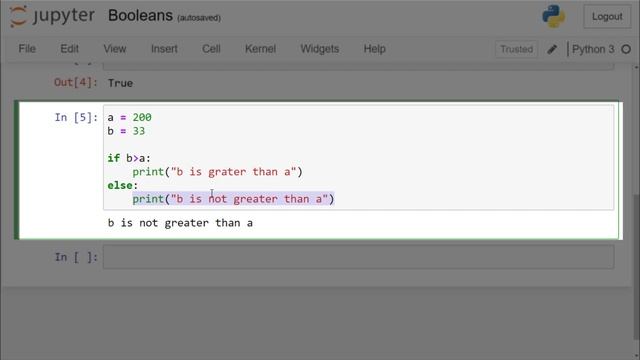Click the Out[4] True output value
The height and width of the screenshot is (360, 640).
(120, 83)
